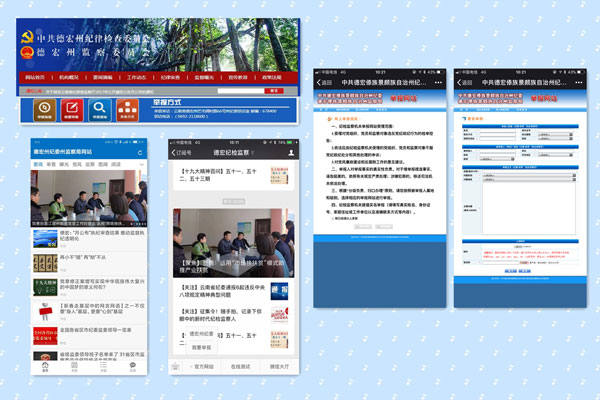Viewport: 600px width, 400px height.
Task: Open the right dropdown in second form section
Action: coord(555,155)
